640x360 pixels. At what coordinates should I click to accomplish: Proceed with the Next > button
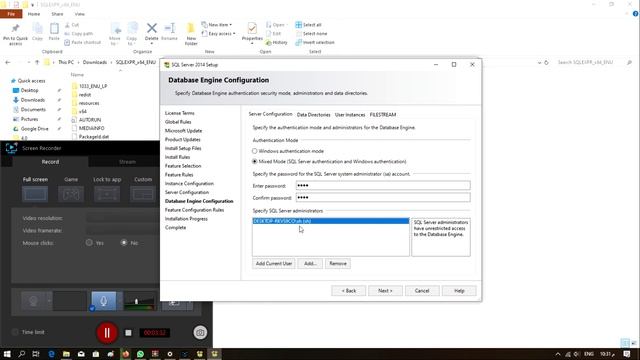point(385,291)
